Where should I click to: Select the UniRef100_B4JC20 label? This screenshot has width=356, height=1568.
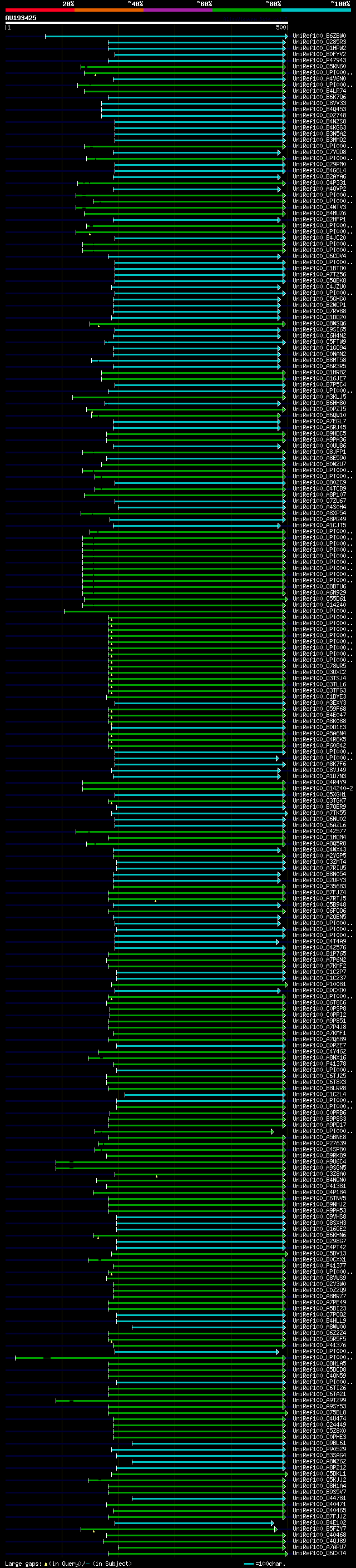click(x=319, y=238)
